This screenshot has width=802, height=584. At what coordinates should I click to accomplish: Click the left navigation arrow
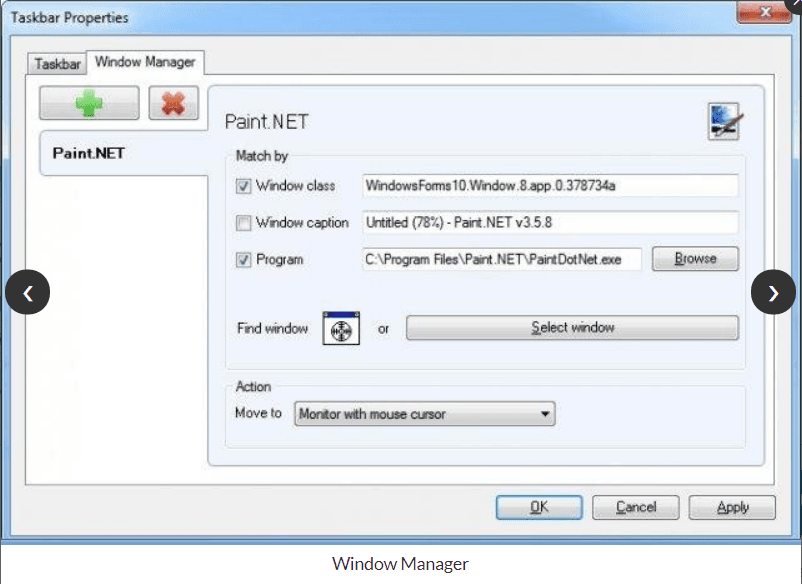point(28,292)
